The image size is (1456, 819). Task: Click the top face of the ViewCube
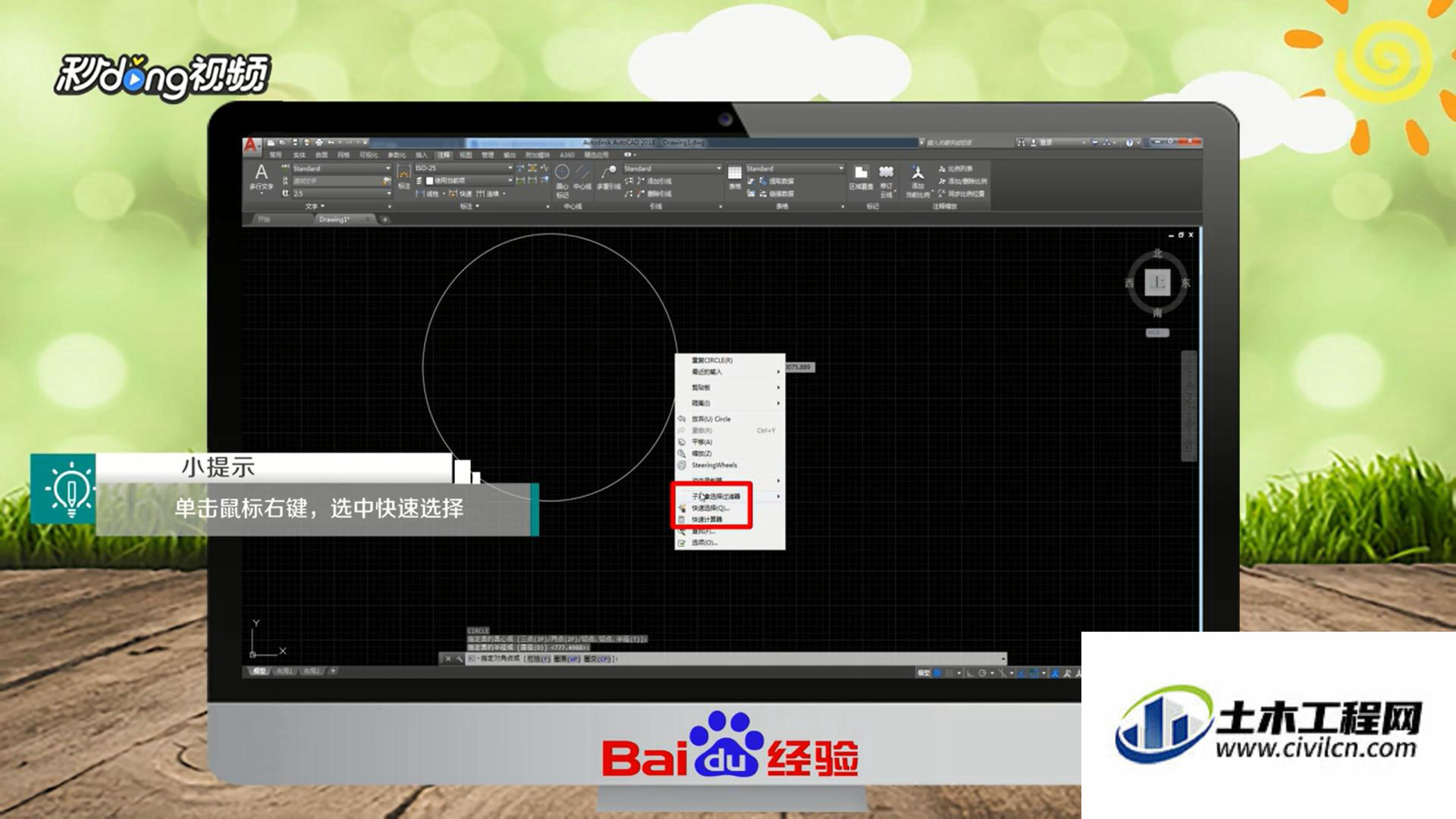(x=1157, y=283)
